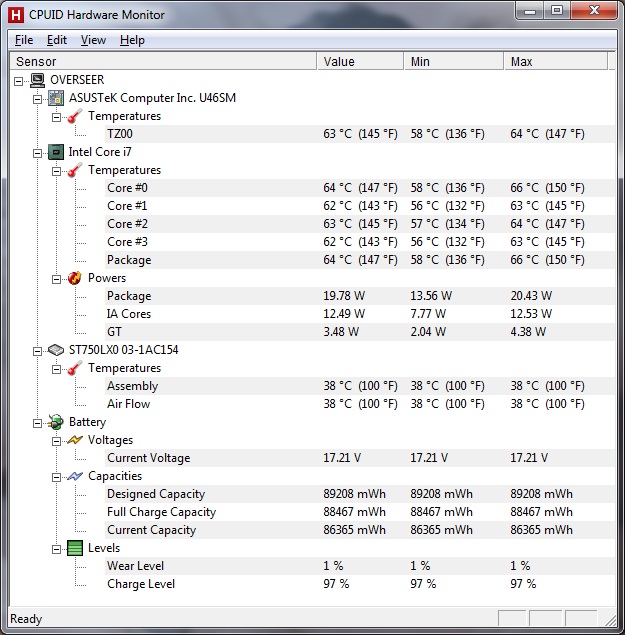
Task: Collapse the Voltages node
Action: click(x=56, y=441)
